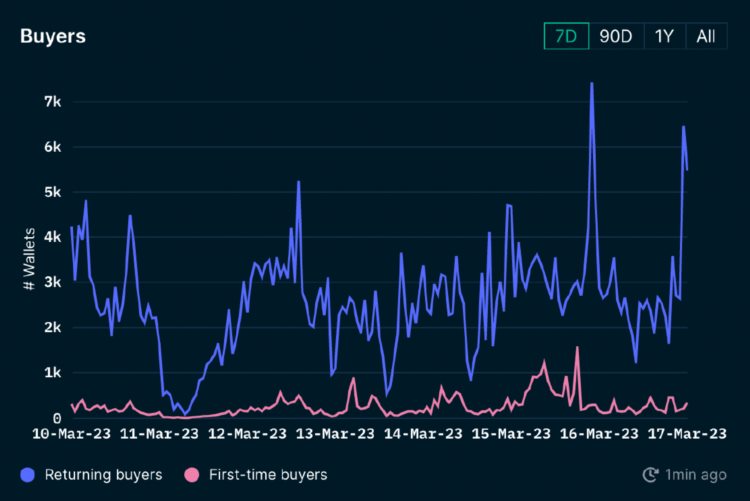Click the blue Returning buyers legend dot

[29, 475]
